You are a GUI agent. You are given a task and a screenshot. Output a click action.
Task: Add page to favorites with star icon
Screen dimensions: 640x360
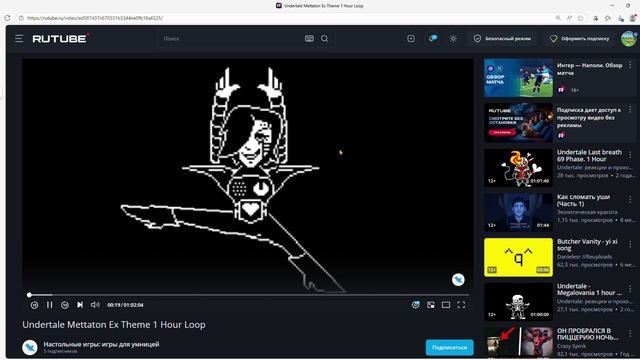pyautogui.click(x=580, y=18)
